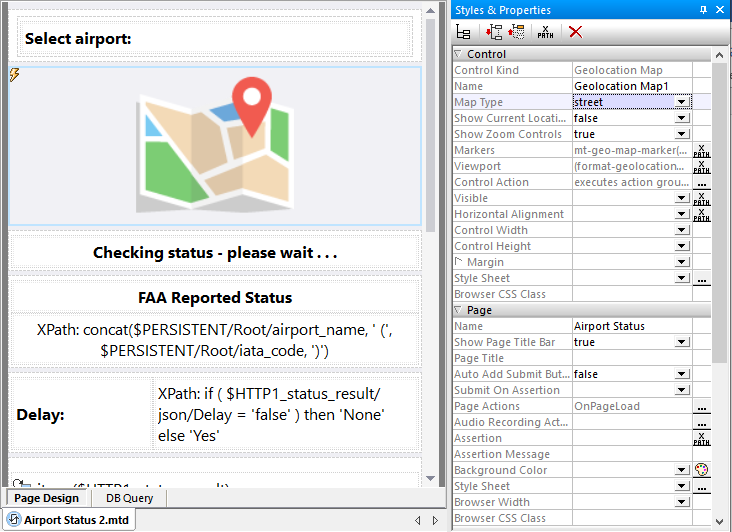Switch to the DB Query tab
Viewport: 732px width, 532px height.
coord(129,498)
